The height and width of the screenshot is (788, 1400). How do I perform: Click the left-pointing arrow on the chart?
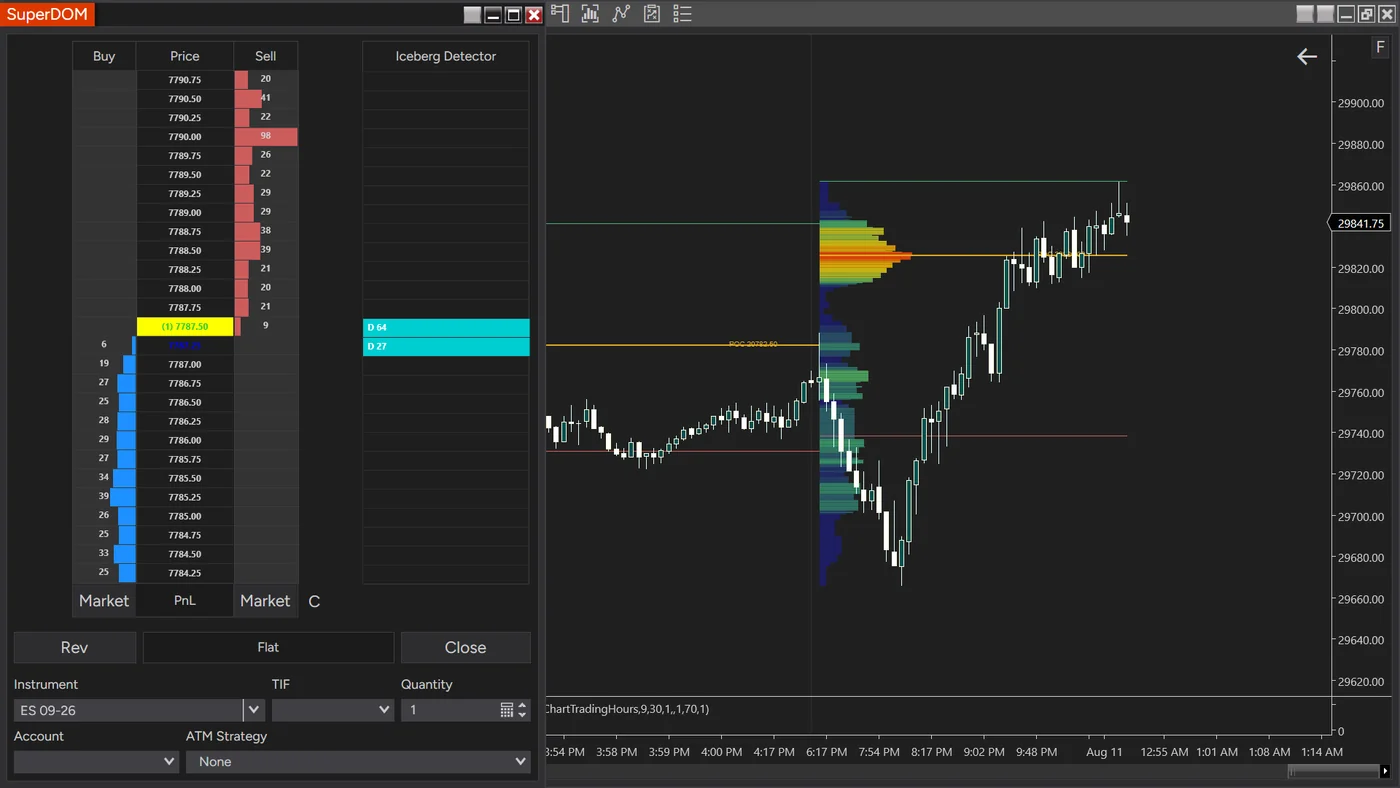point(1307,57)
